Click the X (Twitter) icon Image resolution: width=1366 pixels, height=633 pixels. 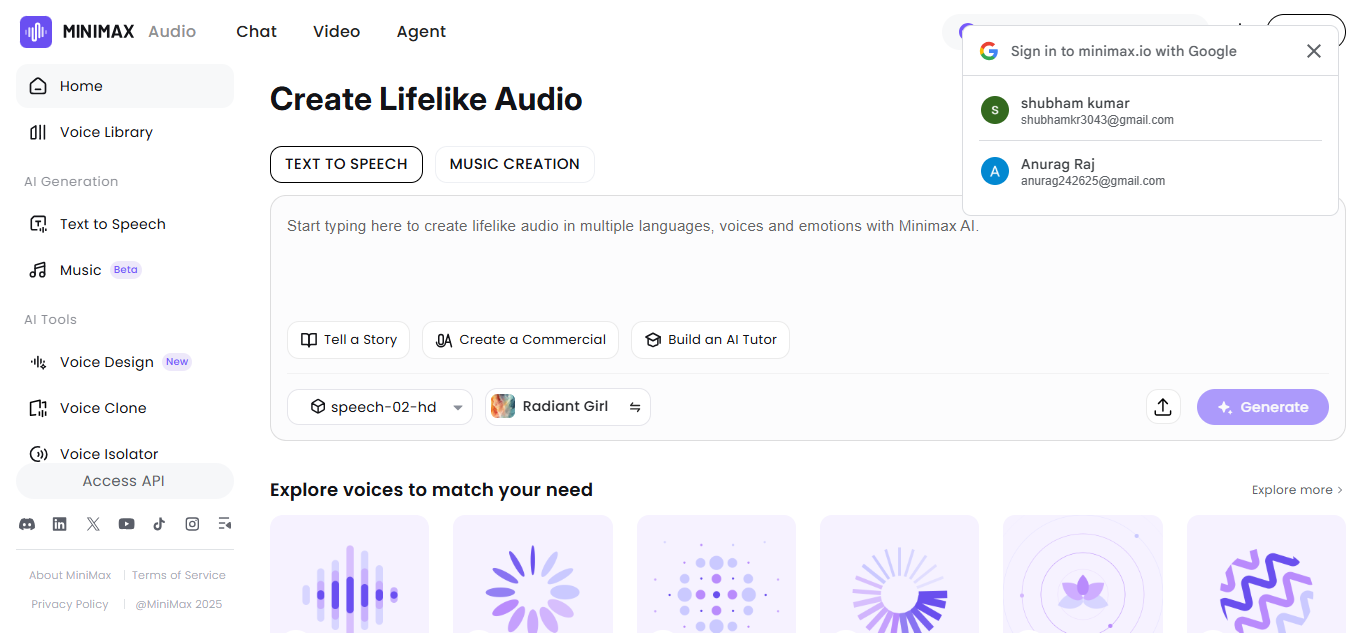[x=93, y=524]
